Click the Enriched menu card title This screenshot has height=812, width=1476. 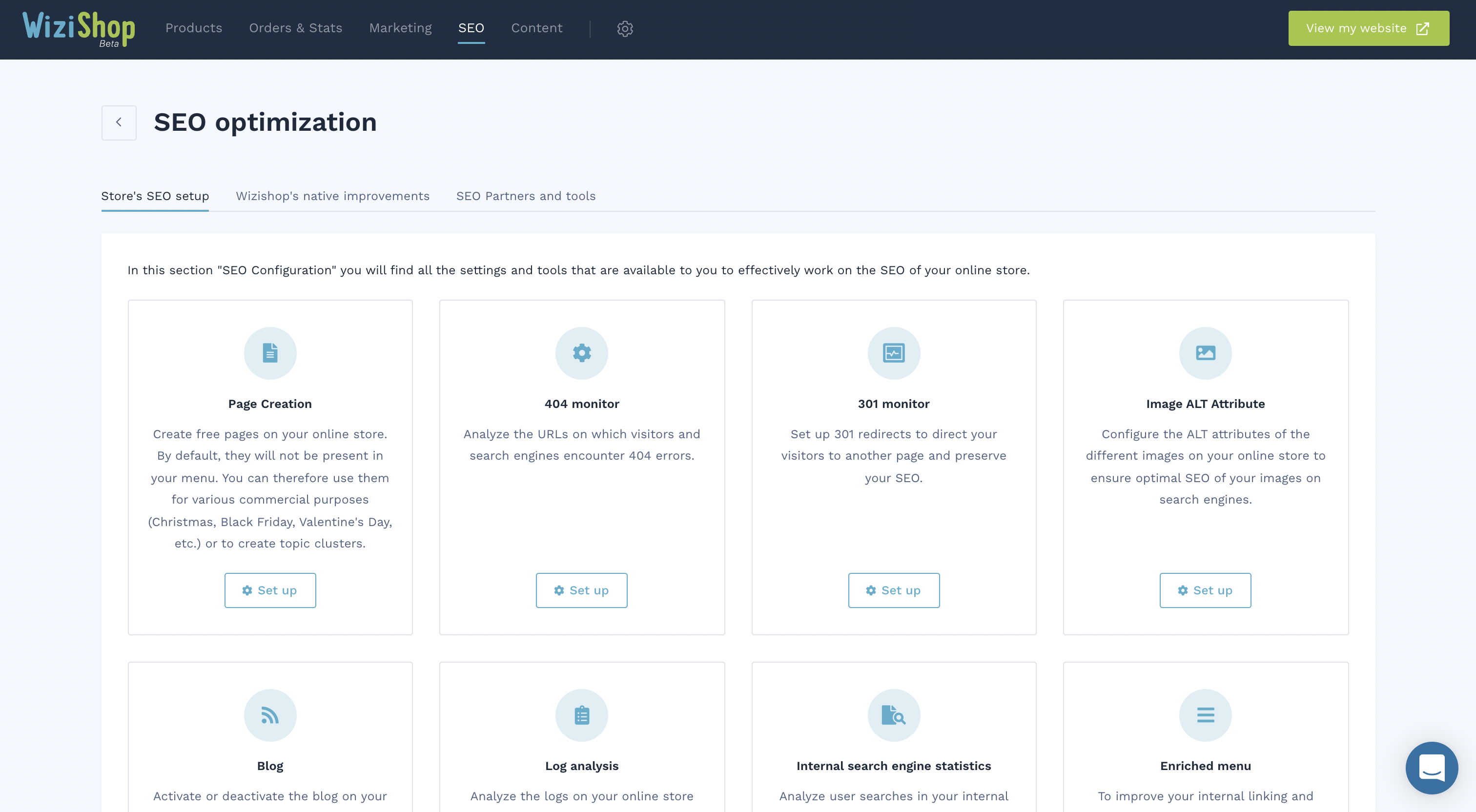(1205, 766)
